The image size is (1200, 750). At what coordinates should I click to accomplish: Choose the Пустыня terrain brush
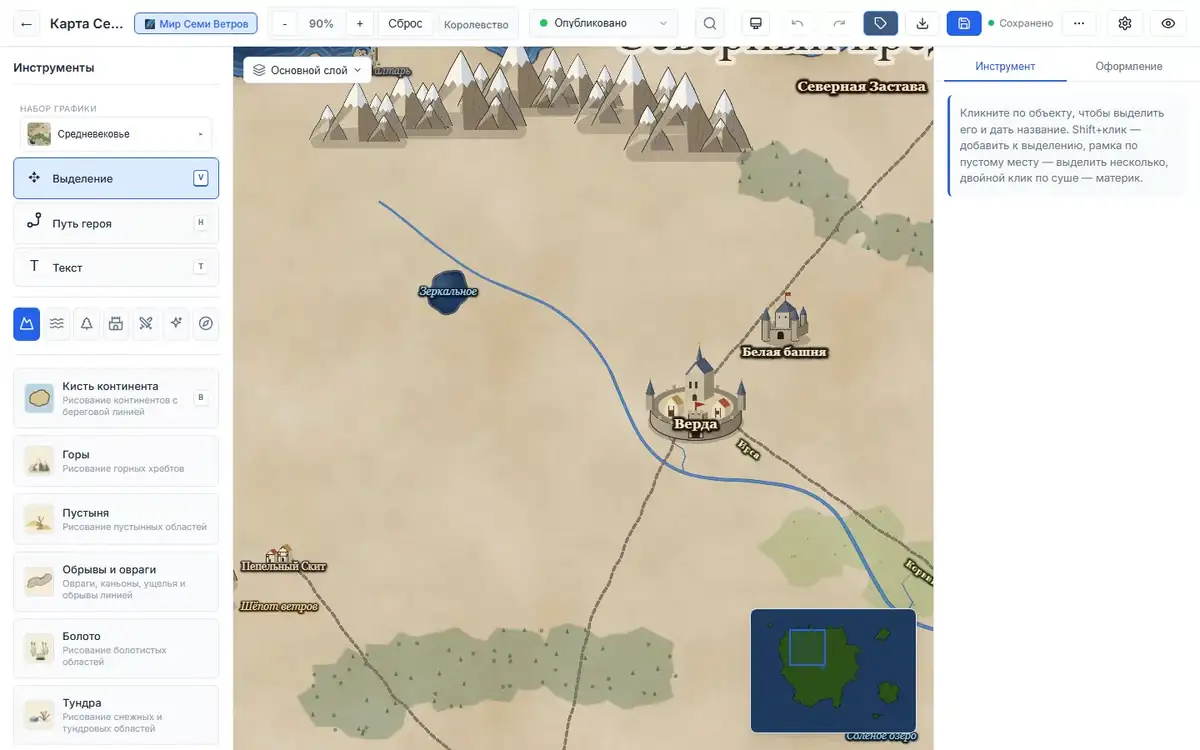click(x=116, y=519)
